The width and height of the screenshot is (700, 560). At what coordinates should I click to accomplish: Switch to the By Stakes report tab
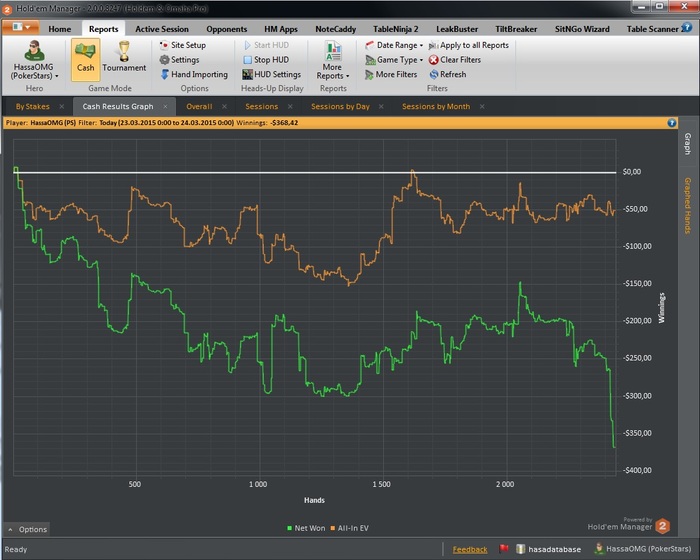(33, 107)
